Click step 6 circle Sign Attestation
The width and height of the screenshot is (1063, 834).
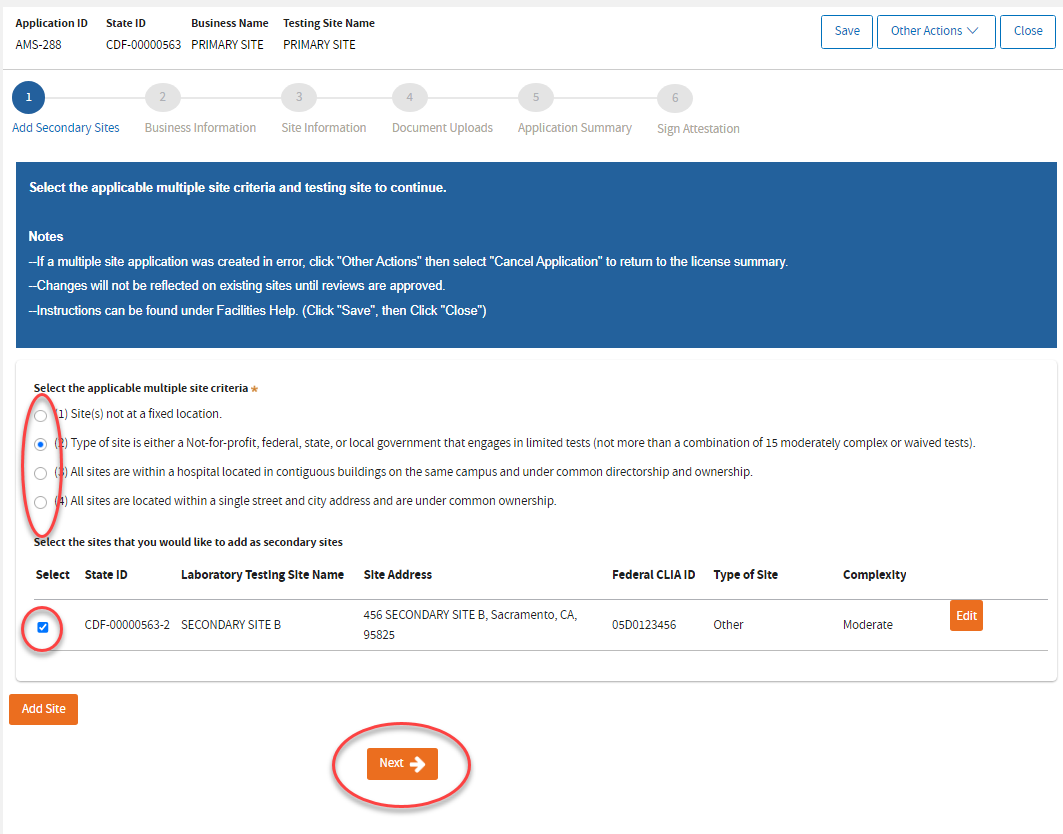pos(674,98)
